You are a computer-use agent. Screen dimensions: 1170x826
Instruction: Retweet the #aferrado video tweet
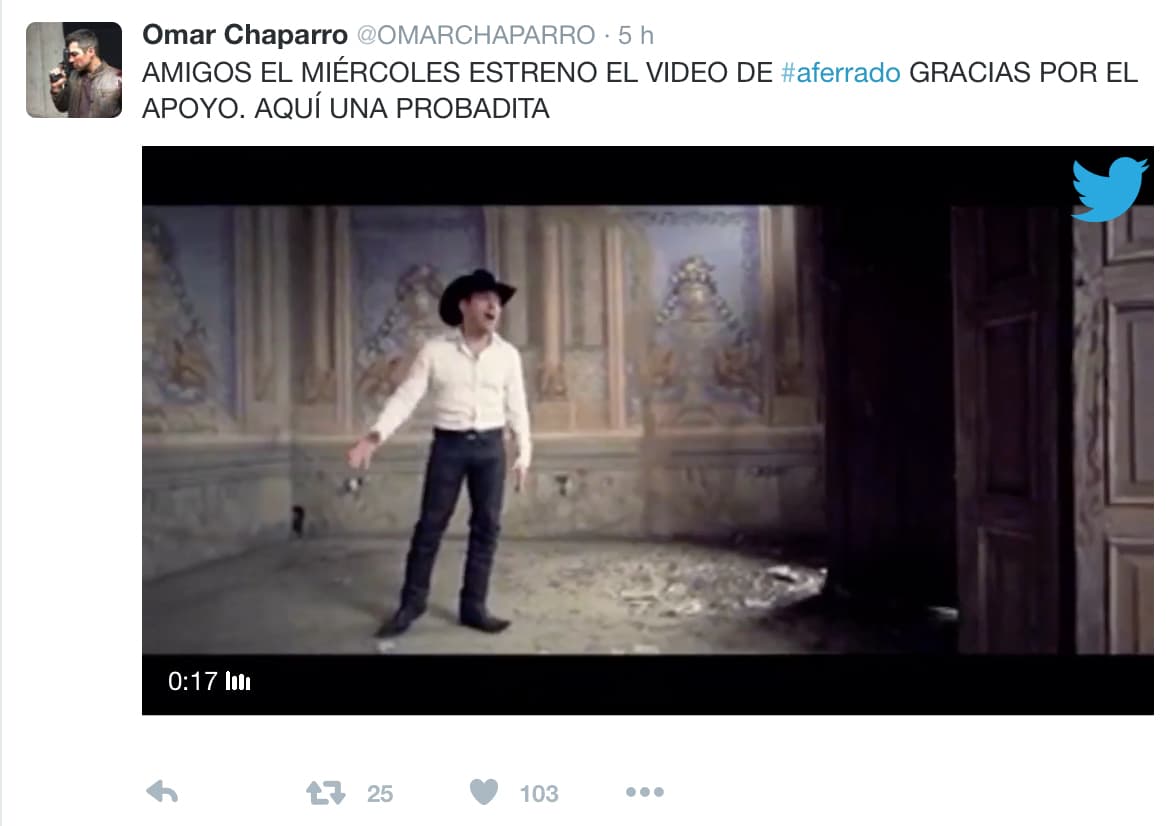click(326, 792)
